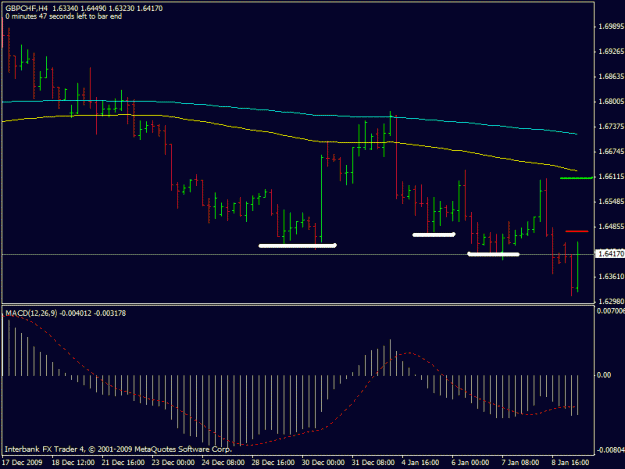
Task: Click the 31 Dec 08:00 time label
Action: click(x=373, y=463)
